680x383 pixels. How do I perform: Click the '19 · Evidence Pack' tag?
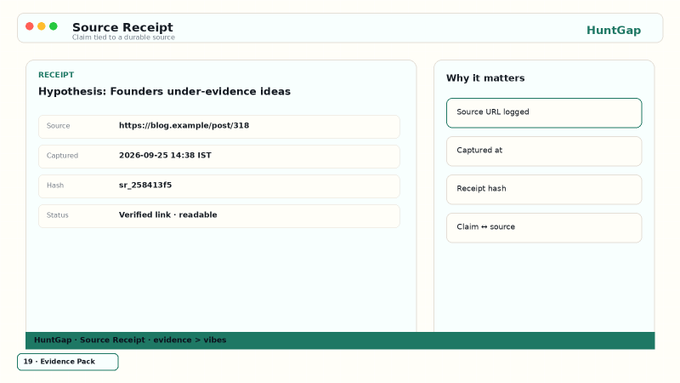pyautogui.click(x=68, y=362)
